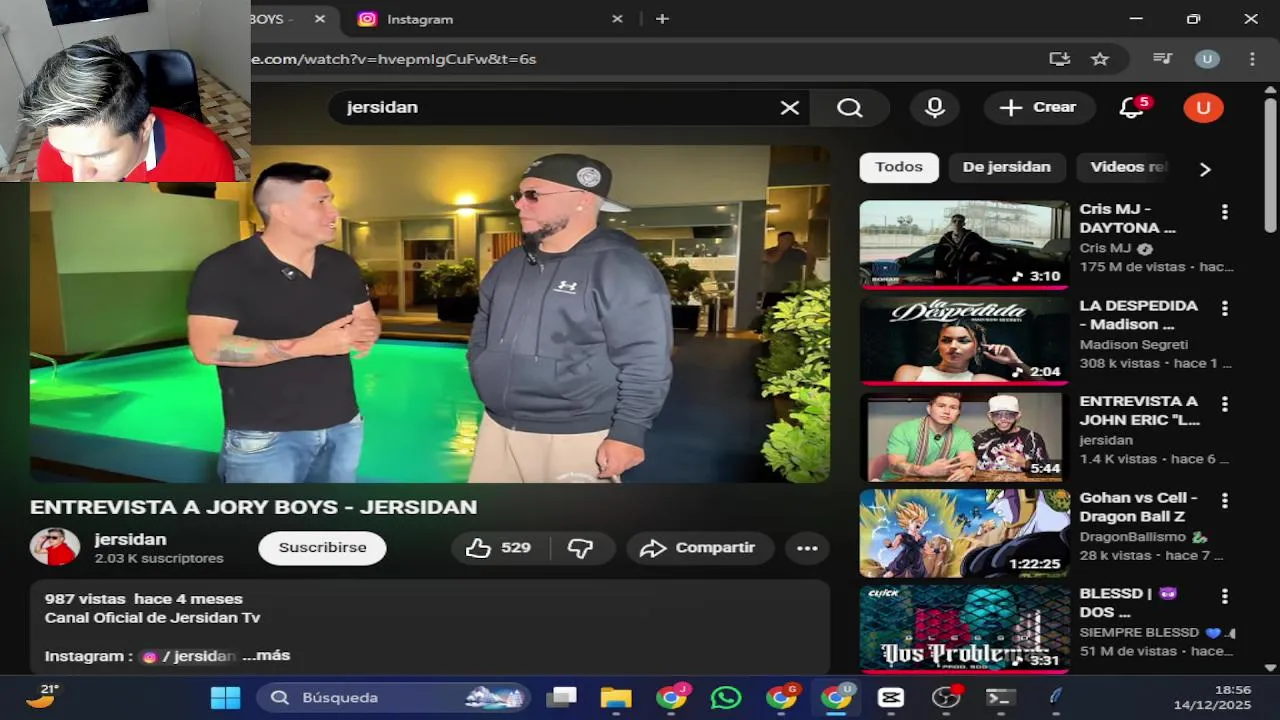Open options menu for Gohan vs Cell
This screenshot has width=1280, height=720.
[x=1224, y=500]
